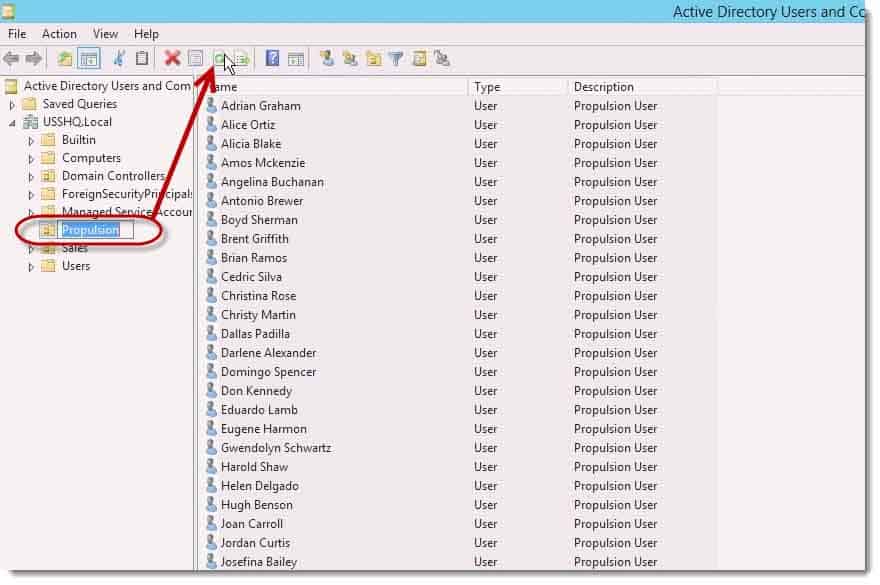
Task: Click the Propulsion OU name edit field
Action: pos(95,230)
